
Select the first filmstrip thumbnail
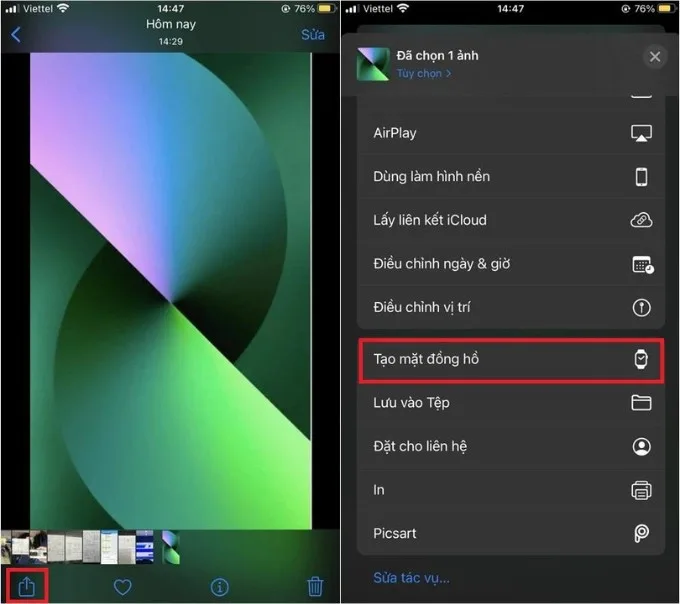coord(6,546)
